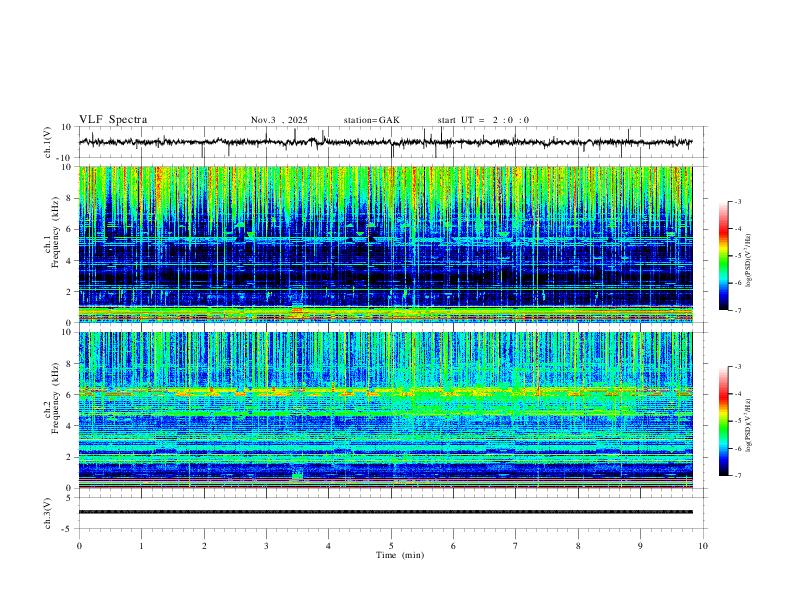Click time axis tick label "3"
The image size is (792, 612).
click(x=266, y=546)
